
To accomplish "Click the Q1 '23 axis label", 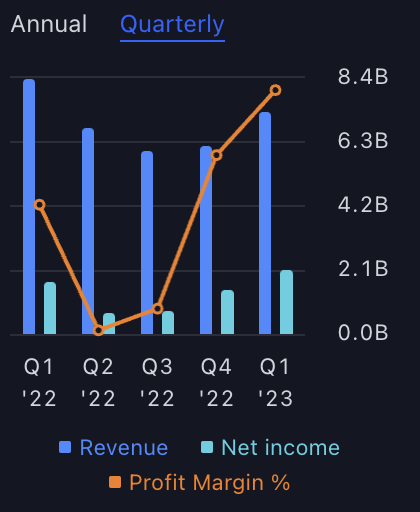I will (276, 382).
